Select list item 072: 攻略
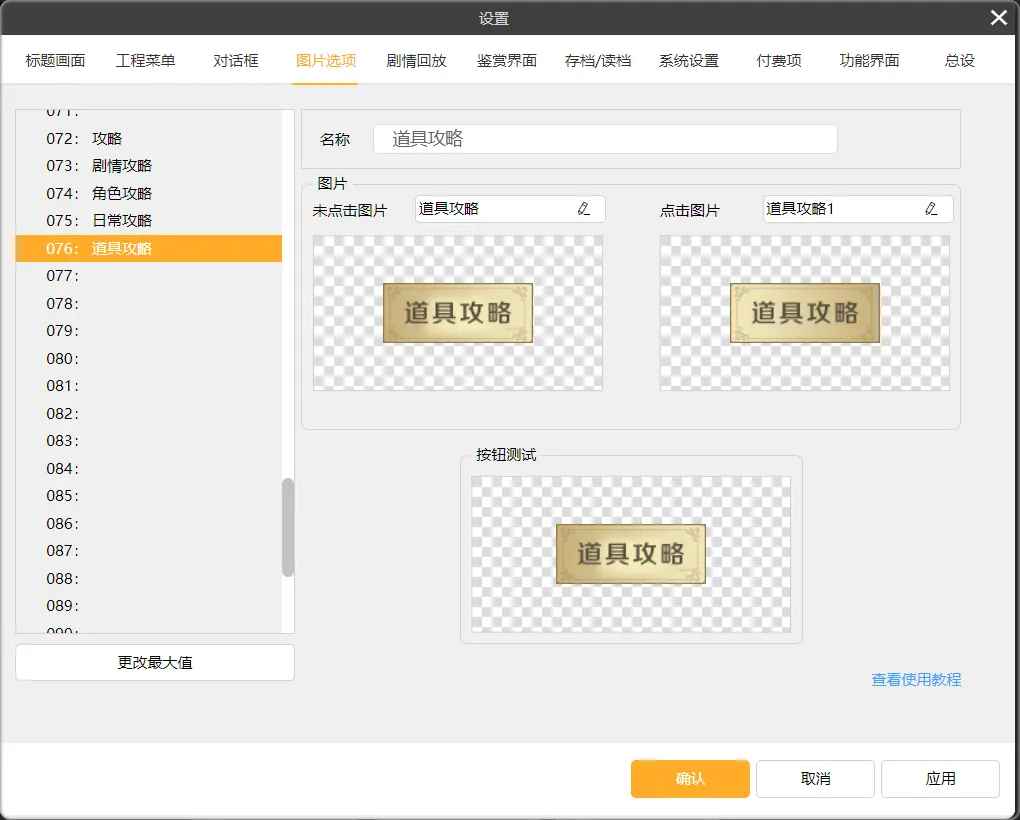 coord(149,139)
